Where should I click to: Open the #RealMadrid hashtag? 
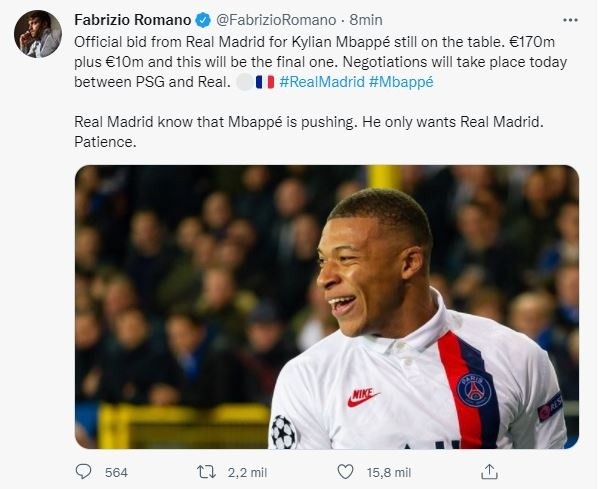[322, 82]
